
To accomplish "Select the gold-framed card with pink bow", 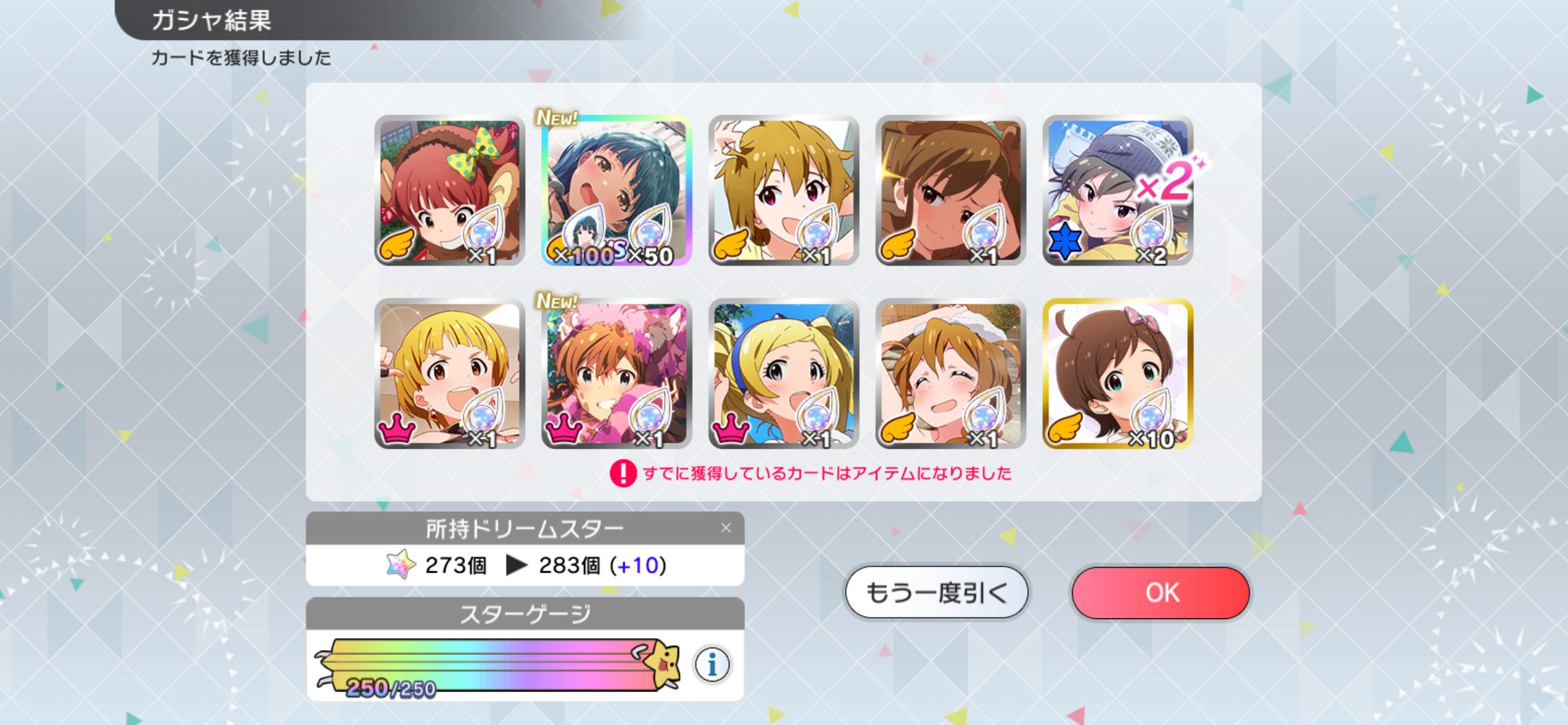I will click(1118, 374).
